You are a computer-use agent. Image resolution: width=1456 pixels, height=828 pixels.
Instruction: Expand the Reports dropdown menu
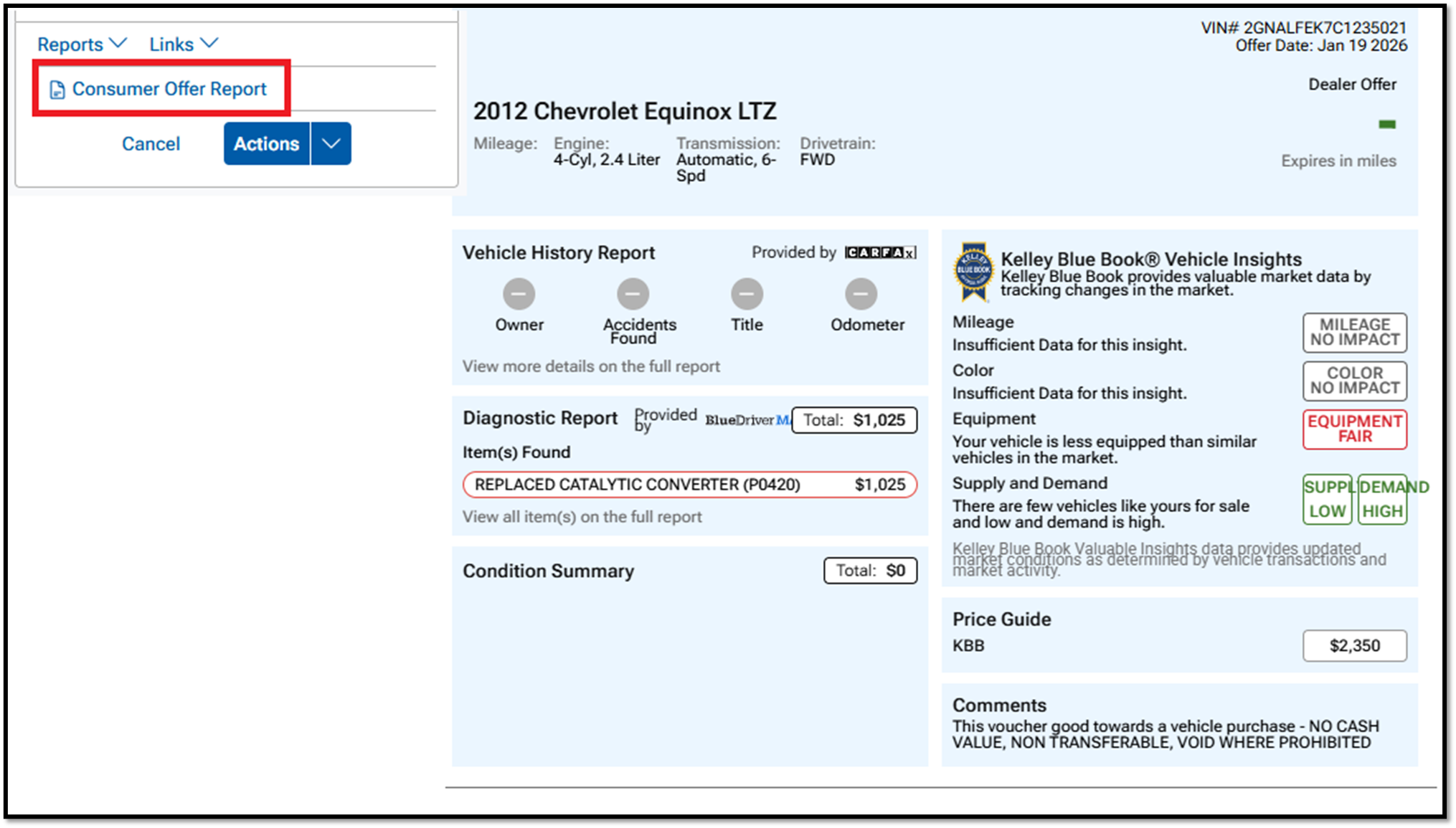click(82, 44)
